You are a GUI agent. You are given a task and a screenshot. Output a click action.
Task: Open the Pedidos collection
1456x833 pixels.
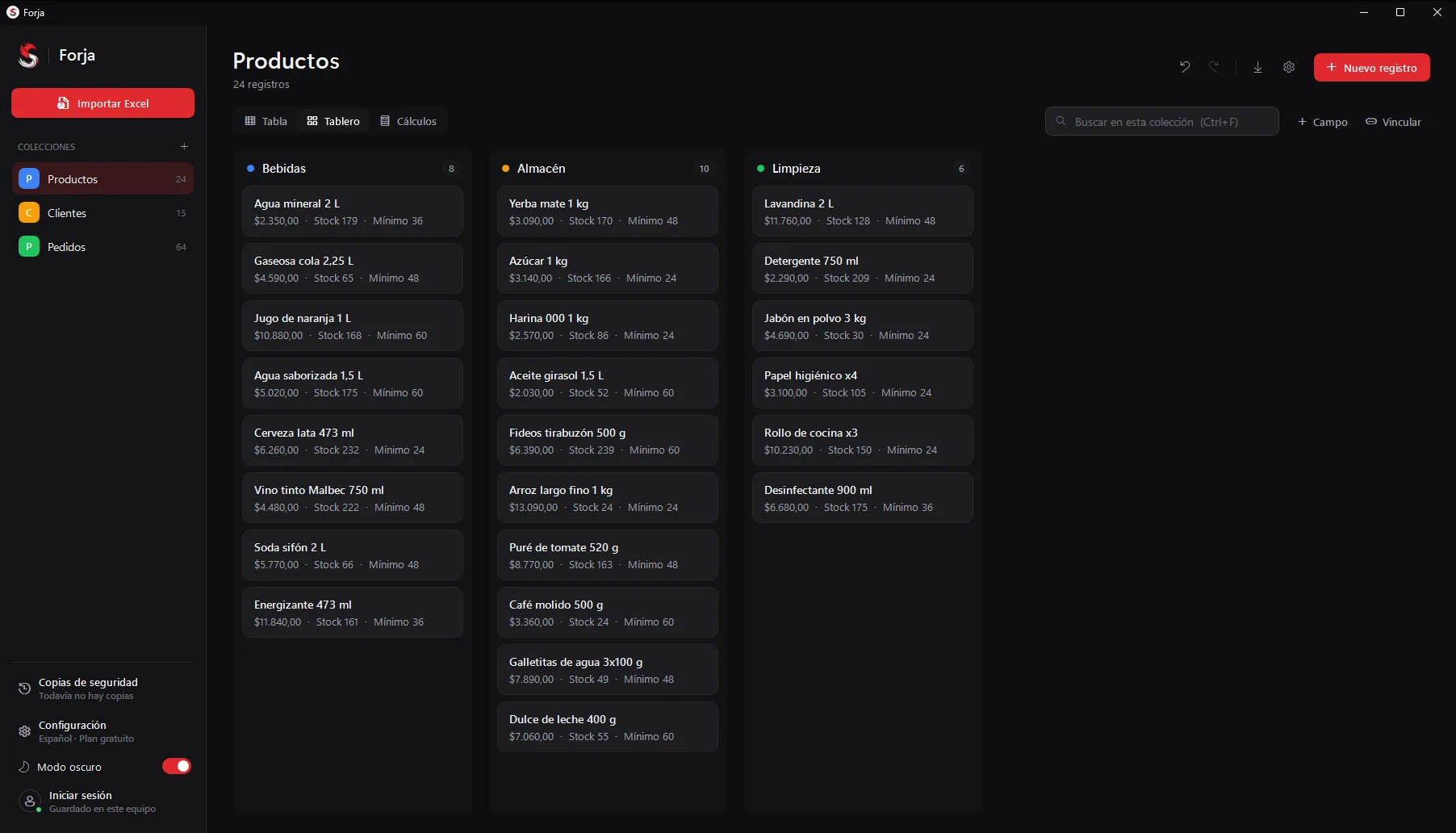(103, 247)
